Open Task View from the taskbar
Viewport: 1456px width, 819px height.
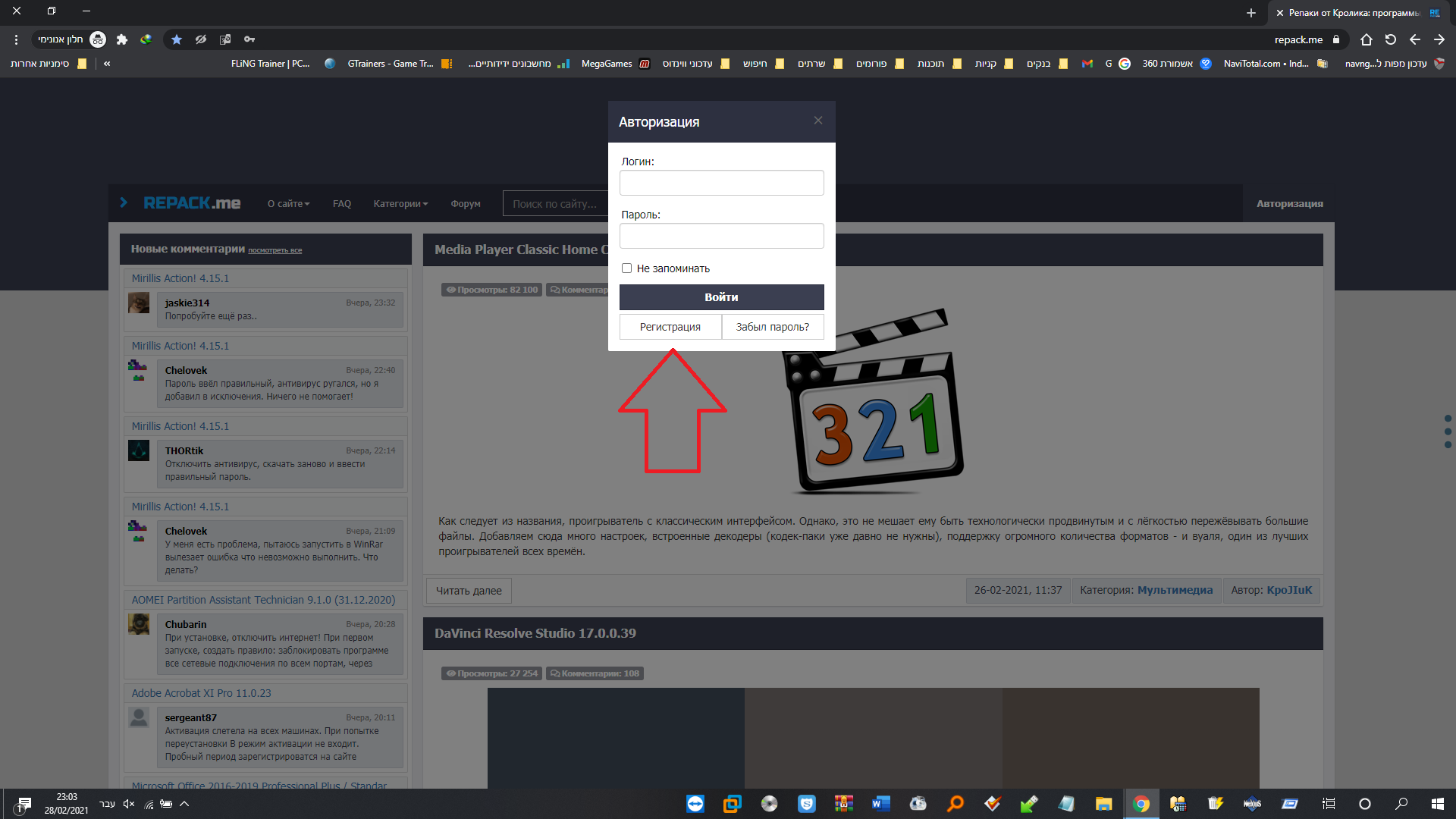coord(1329,804)
